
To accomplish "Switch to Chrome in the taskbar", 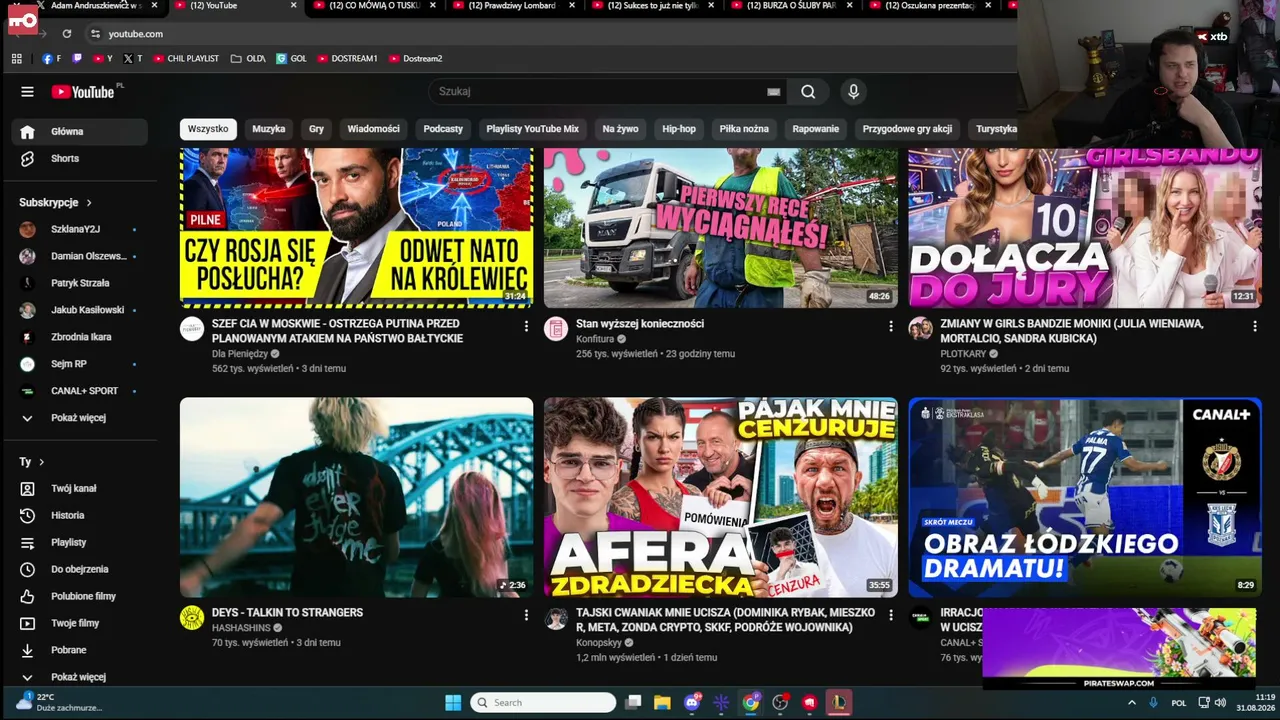I will point(751,703).
